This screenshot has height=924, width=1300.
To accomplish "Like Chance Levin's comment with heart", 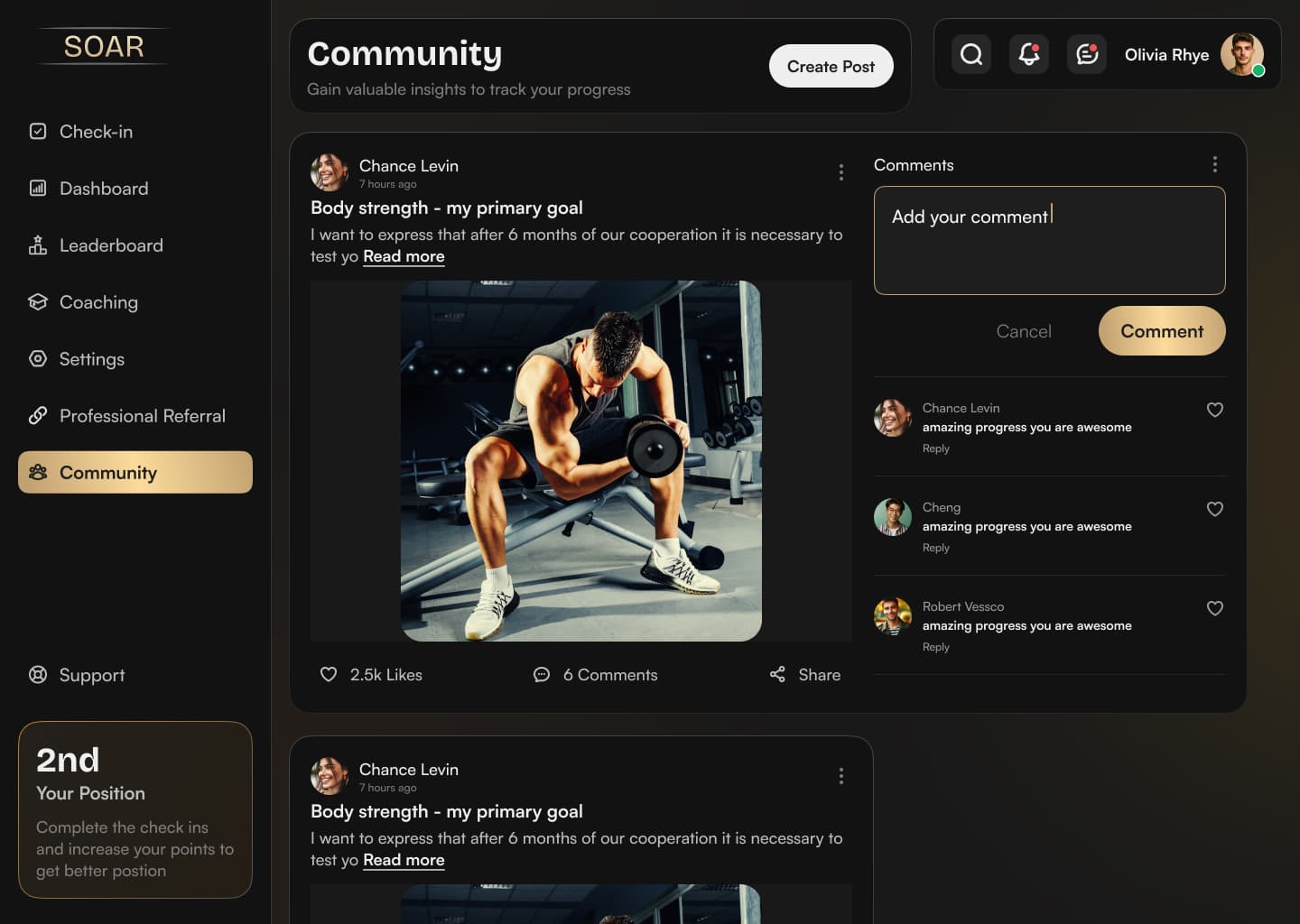I will click(1215, 410).
